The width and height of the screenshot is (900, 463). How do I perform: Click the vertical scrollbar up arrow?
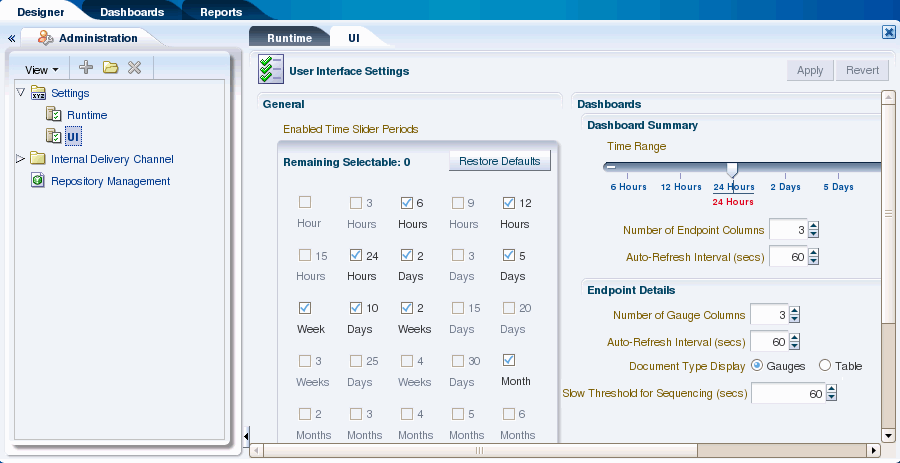pos(888,96)
